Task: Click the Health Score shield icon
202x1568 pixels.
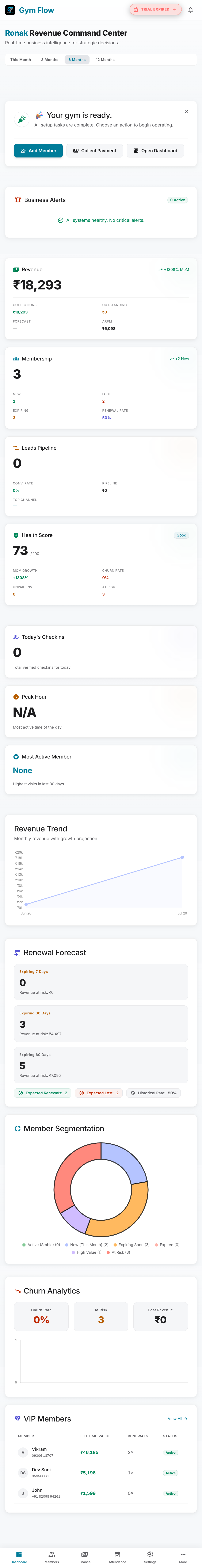Action: click(16, 535)
